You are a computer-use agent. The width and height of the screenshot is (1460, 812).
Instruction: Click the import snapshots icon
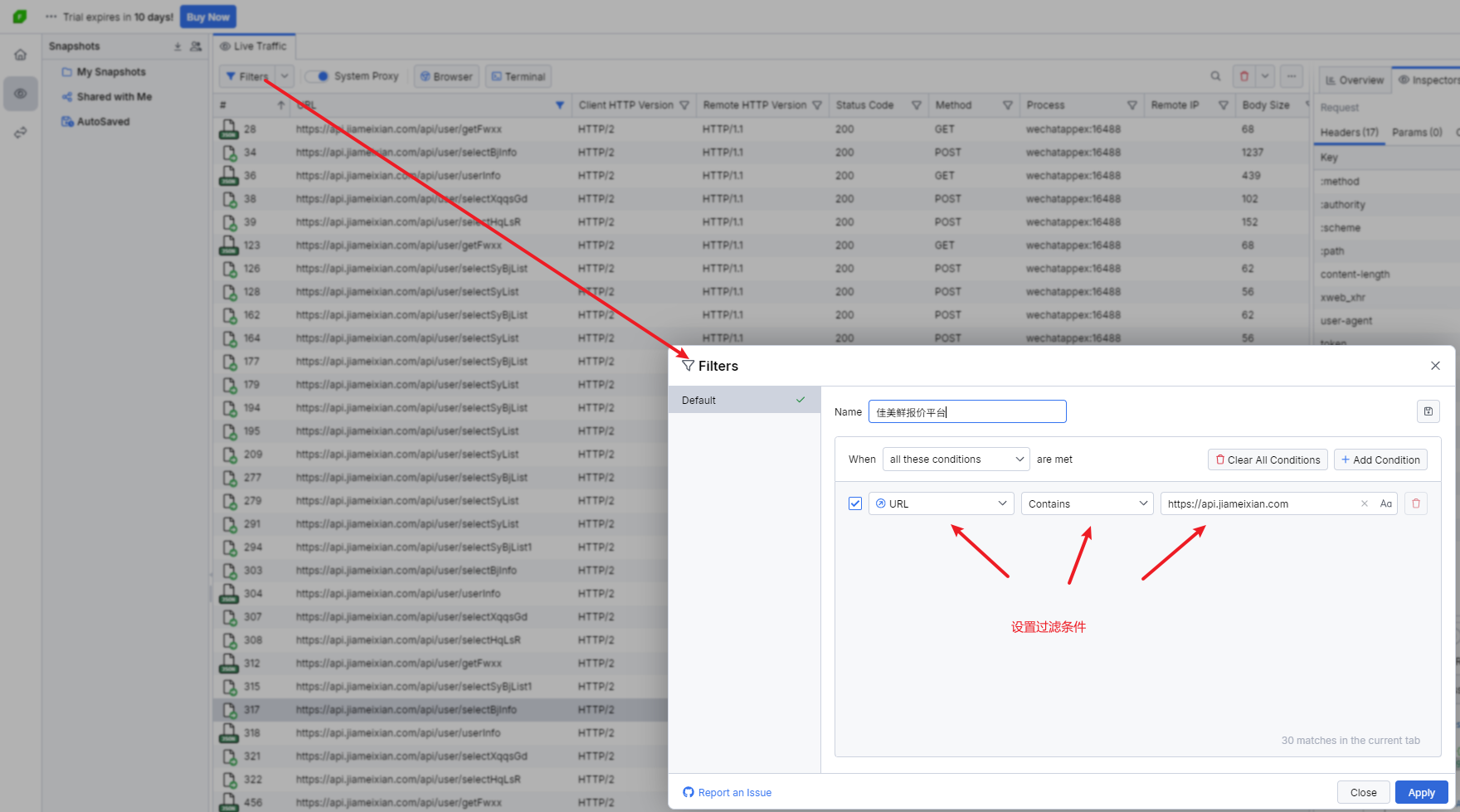point(178,46)
